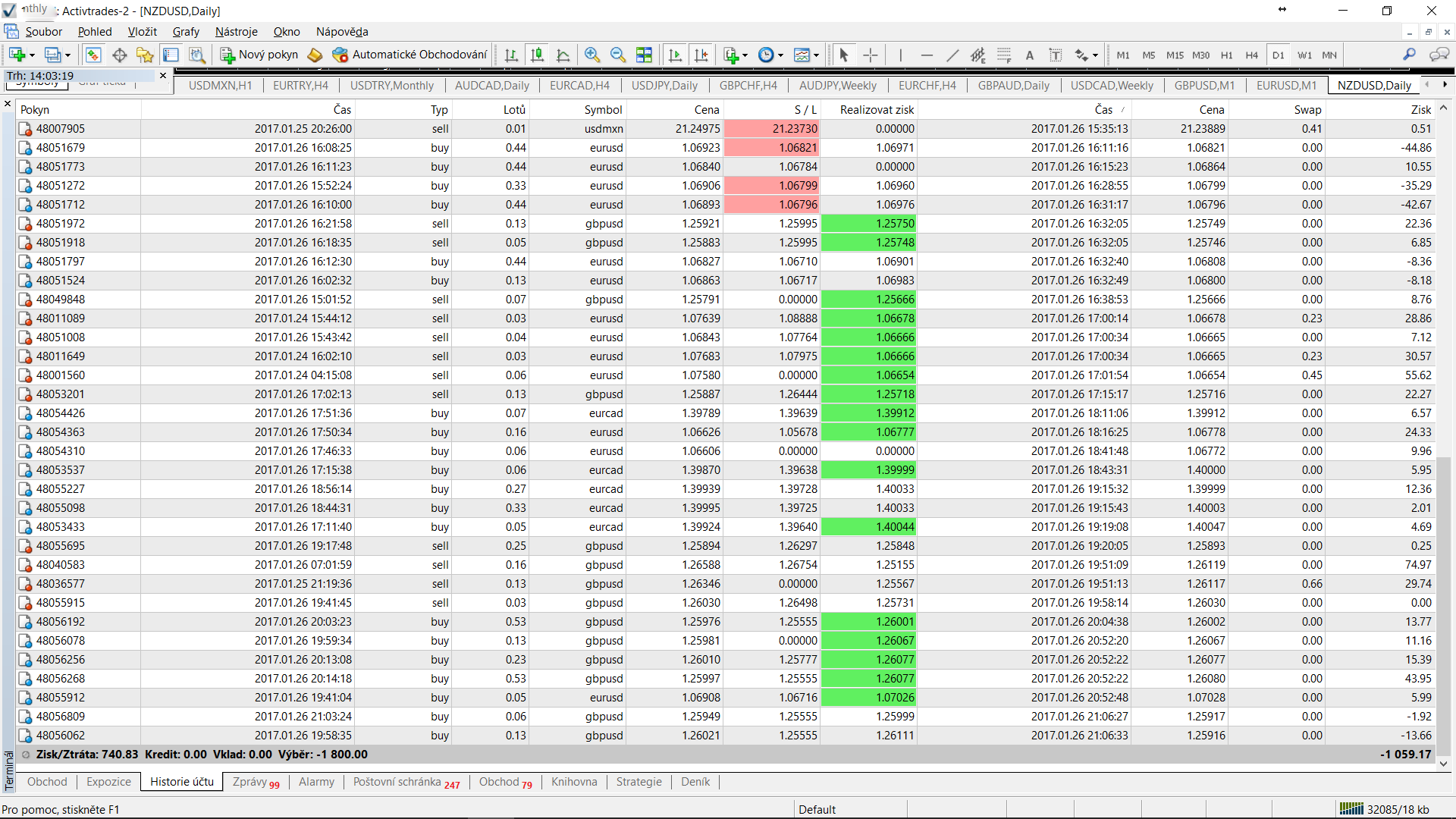Toggle chart shift icon
The height and width of the screenshot is (819, 1456).
tap(701, 55)
